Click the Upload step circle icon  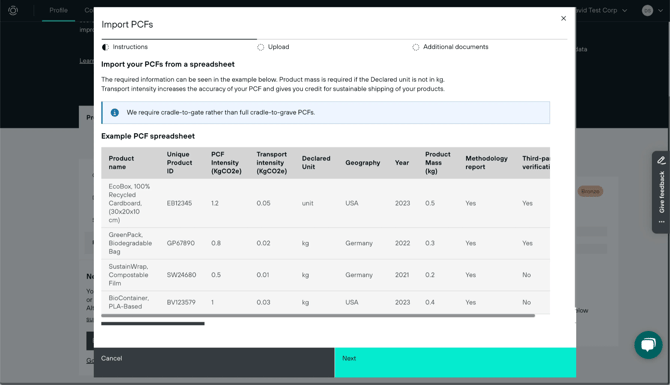pyautogui.click(x=261, y=47)
